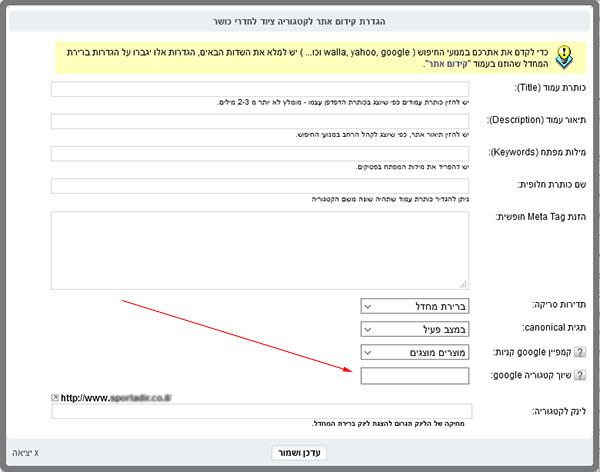
Task: Click help icon for google shopping campaign
Action: [x=580, y=352]
